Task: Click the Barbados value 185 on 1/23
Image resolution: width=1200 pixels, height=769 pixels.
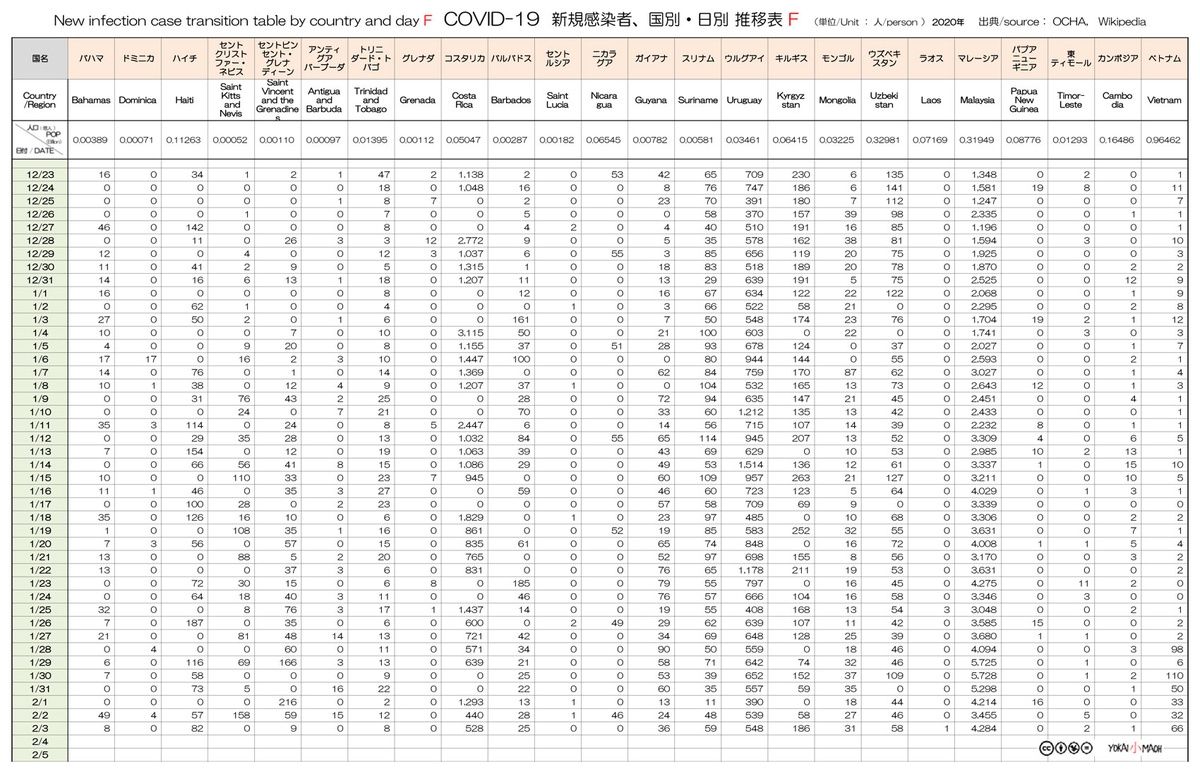Action: tap(521, 582)
